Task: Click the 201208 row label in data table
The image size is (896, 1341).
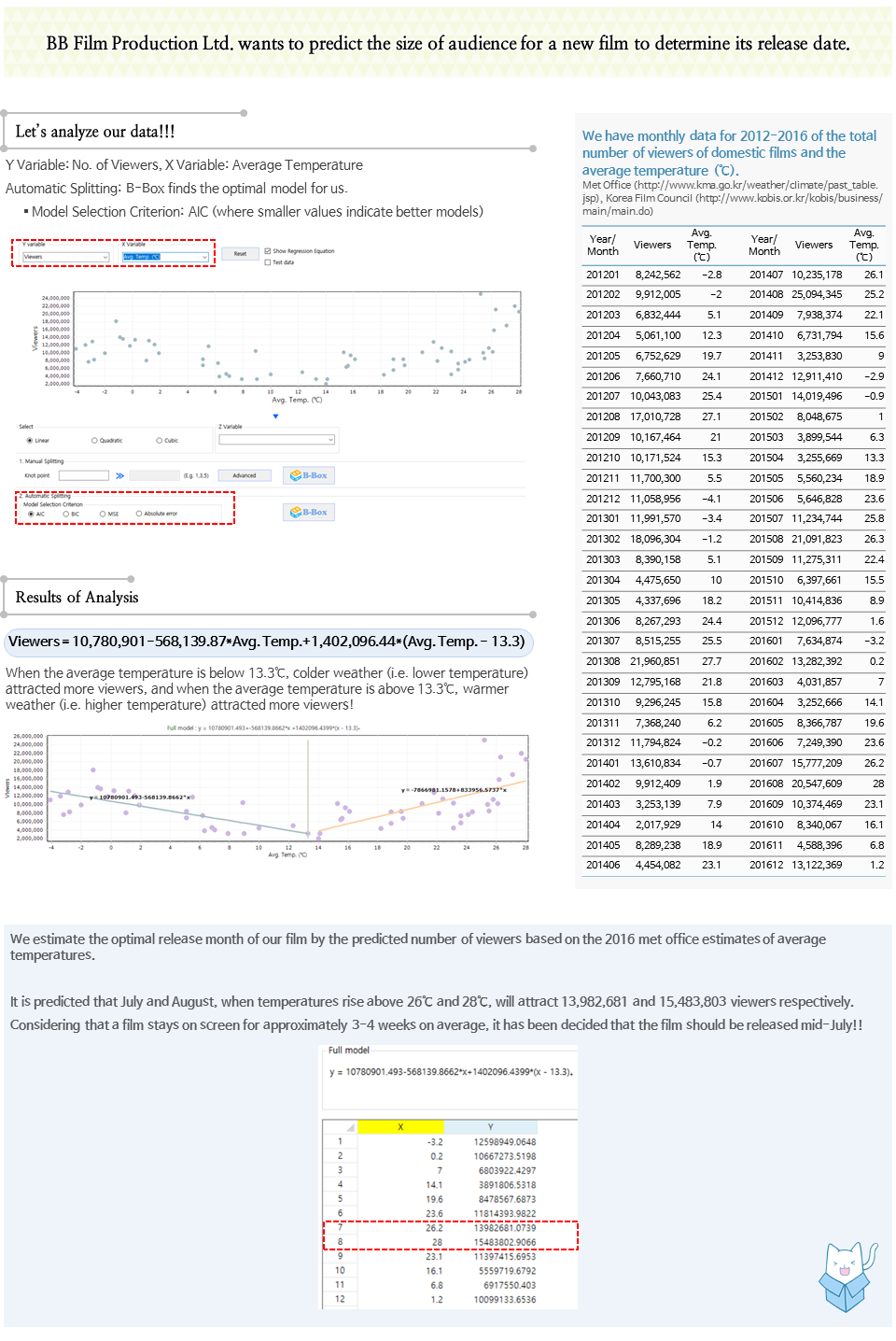Action: click(603, 416)
